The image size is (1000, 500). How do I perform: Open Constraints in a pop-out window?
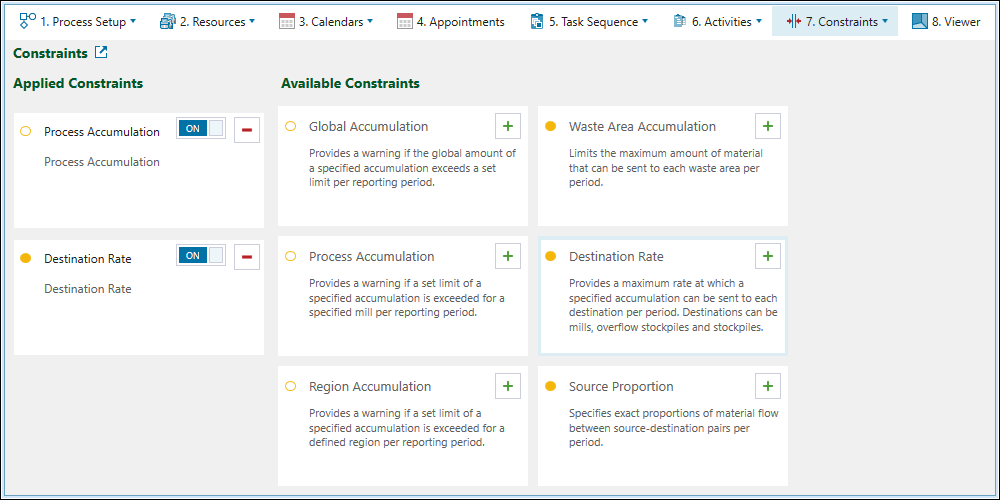click(101, 53)
